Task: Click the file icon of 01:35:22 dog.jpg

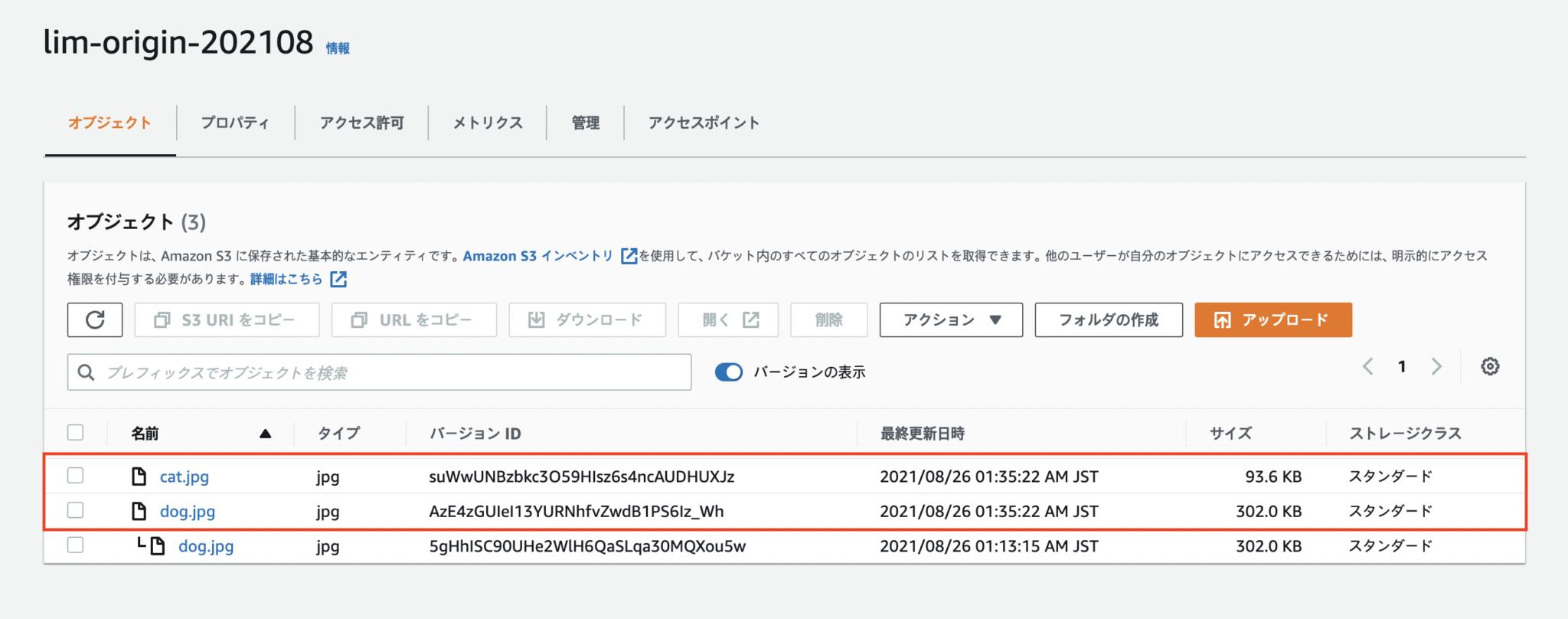Action: pyautogui.click(x=139, y=511)
